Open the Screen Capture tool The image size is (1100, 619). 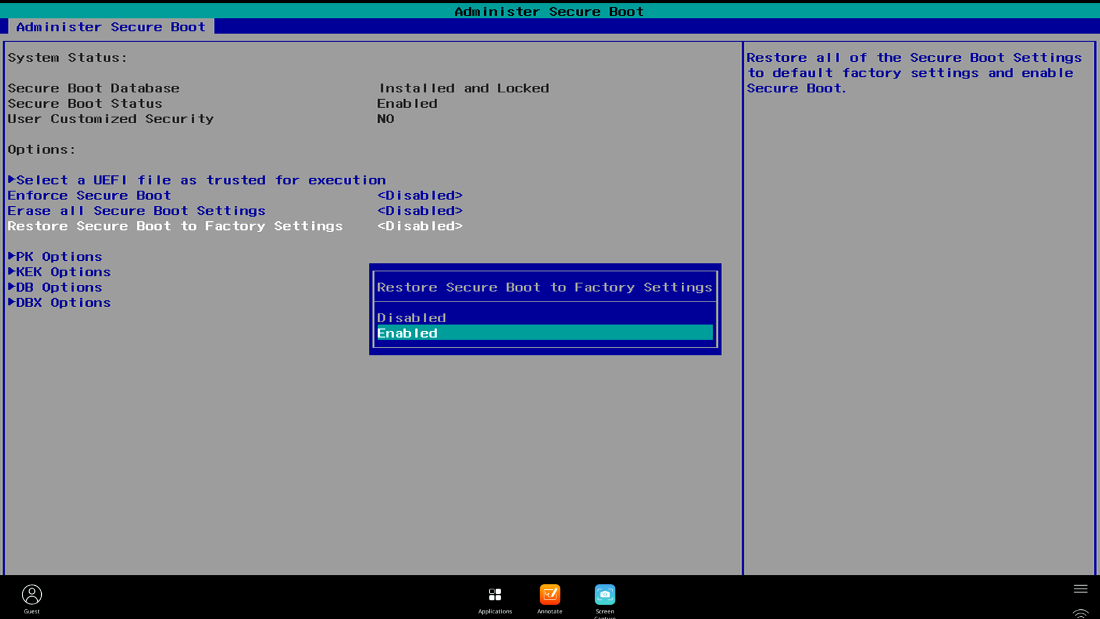pyautogui.click(x=605, y=595)
